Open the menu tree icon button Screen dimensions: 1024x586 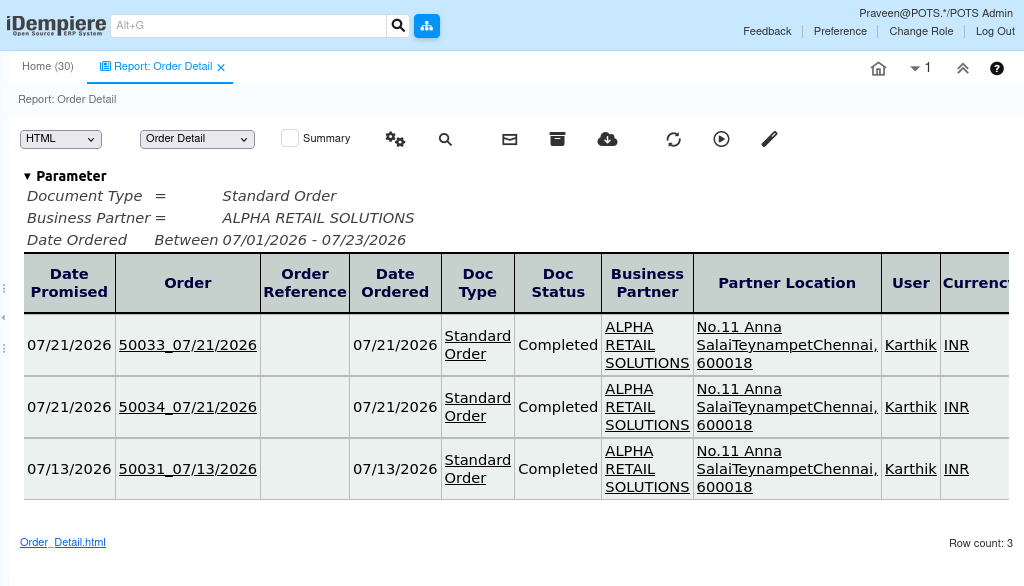pyautogui.click(x=426, y=25)
